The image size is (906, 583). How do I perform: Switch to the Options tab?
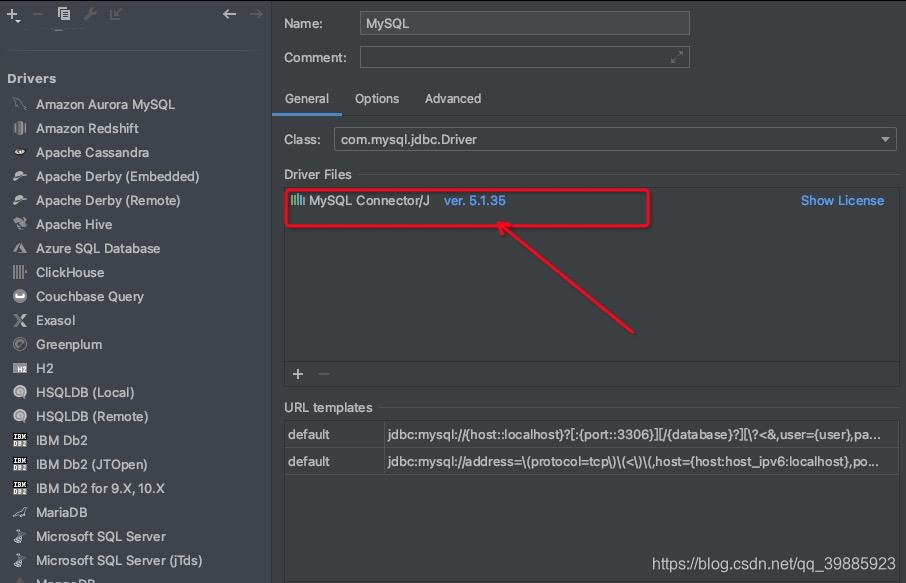tap(377, 99)
